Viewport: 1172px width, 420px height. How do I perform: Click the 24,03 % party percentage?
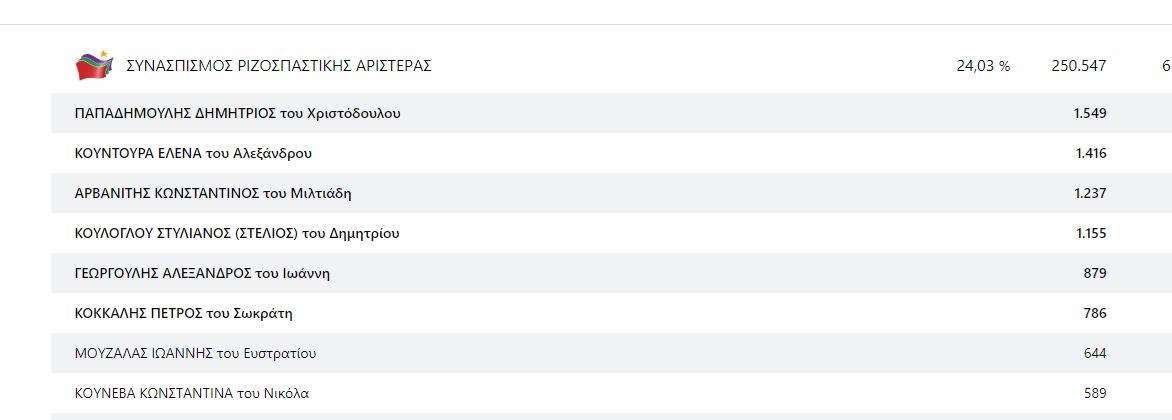[983, 66]
